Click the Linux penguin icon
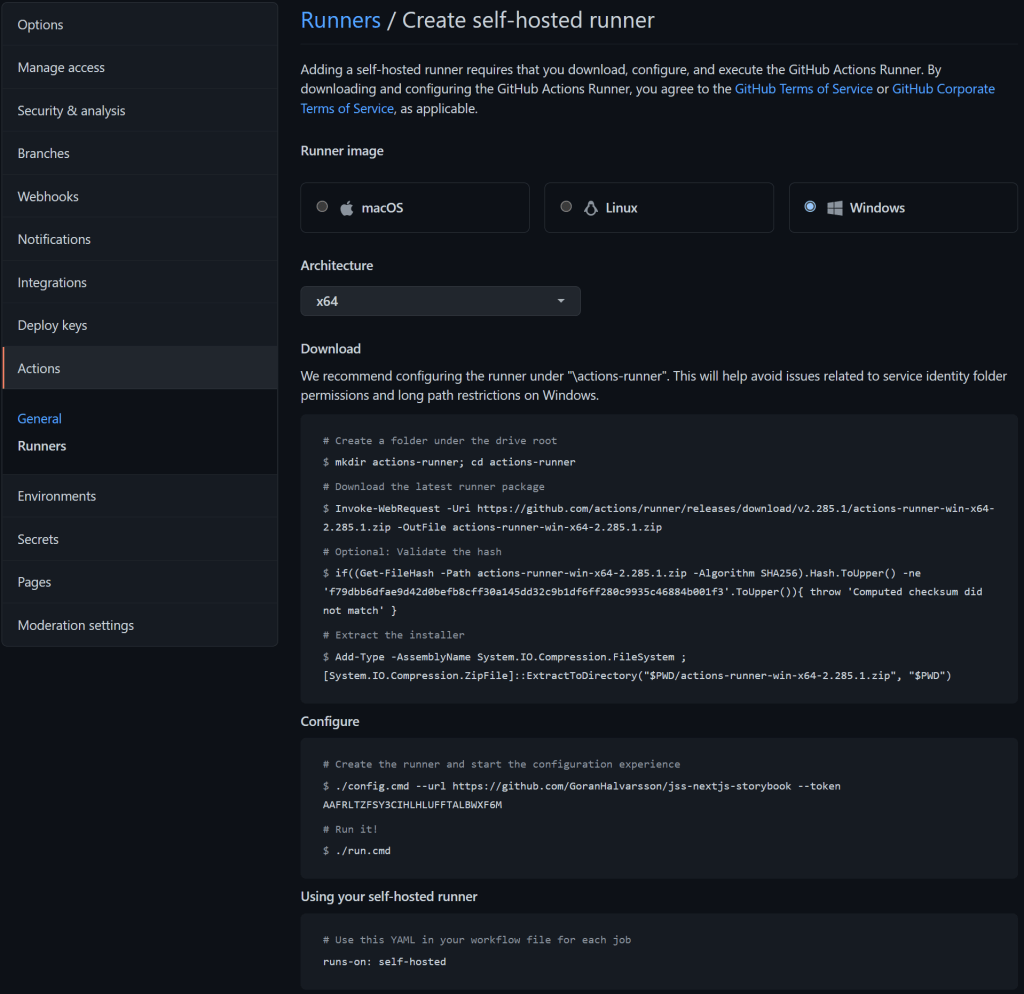Viewport: 1024px width, 994px height. click(x=591, y=208)
